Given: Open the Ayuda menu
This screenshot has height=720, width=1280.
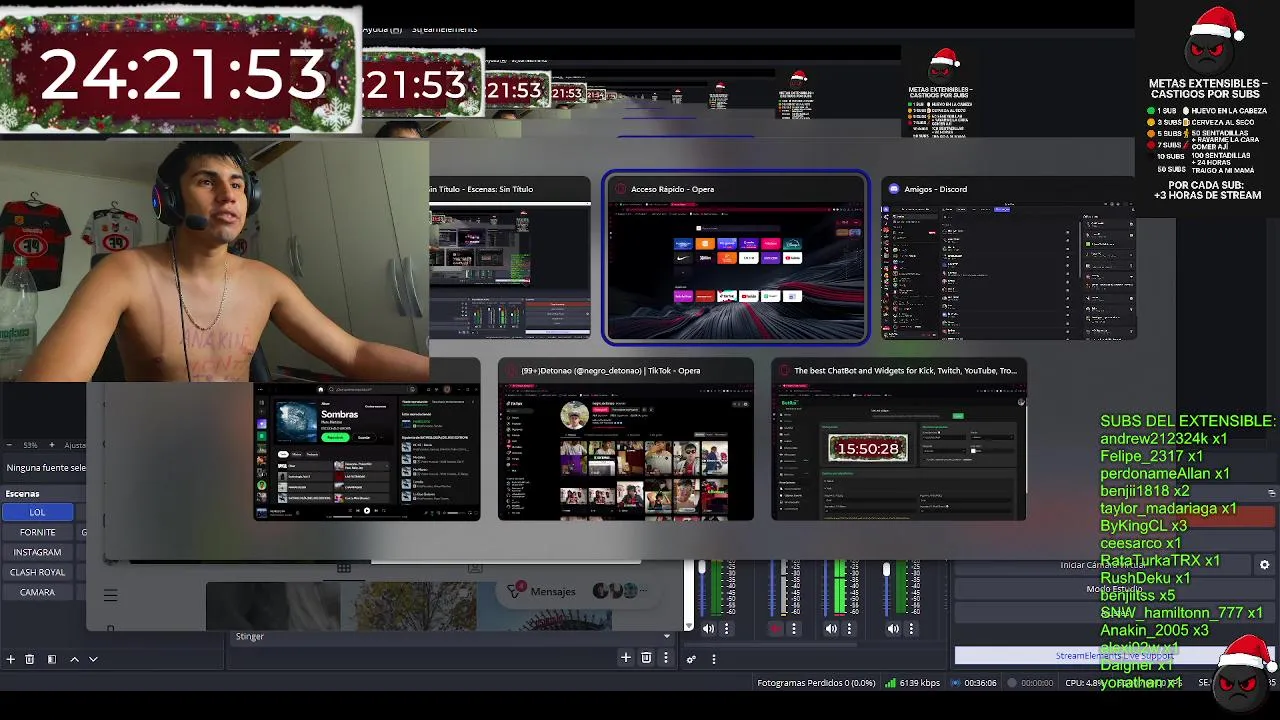Looking at the screenshot, I should 382,29.
